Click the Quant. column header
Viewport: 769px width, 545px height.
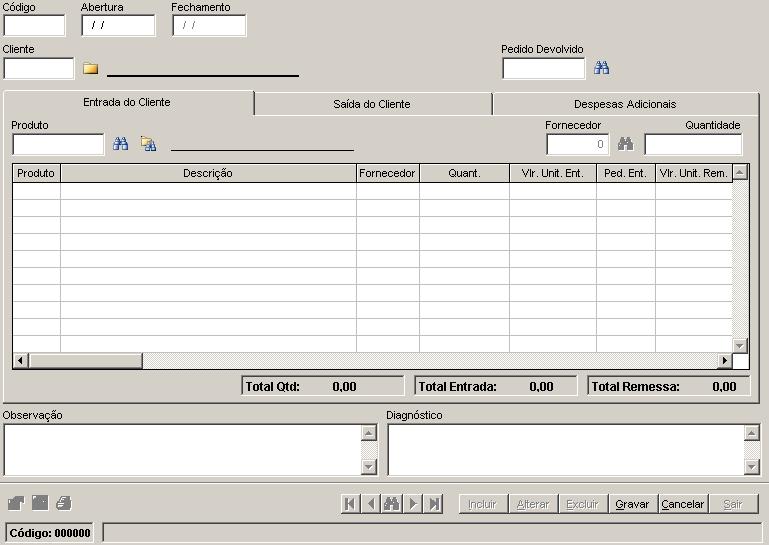(464, 173)
